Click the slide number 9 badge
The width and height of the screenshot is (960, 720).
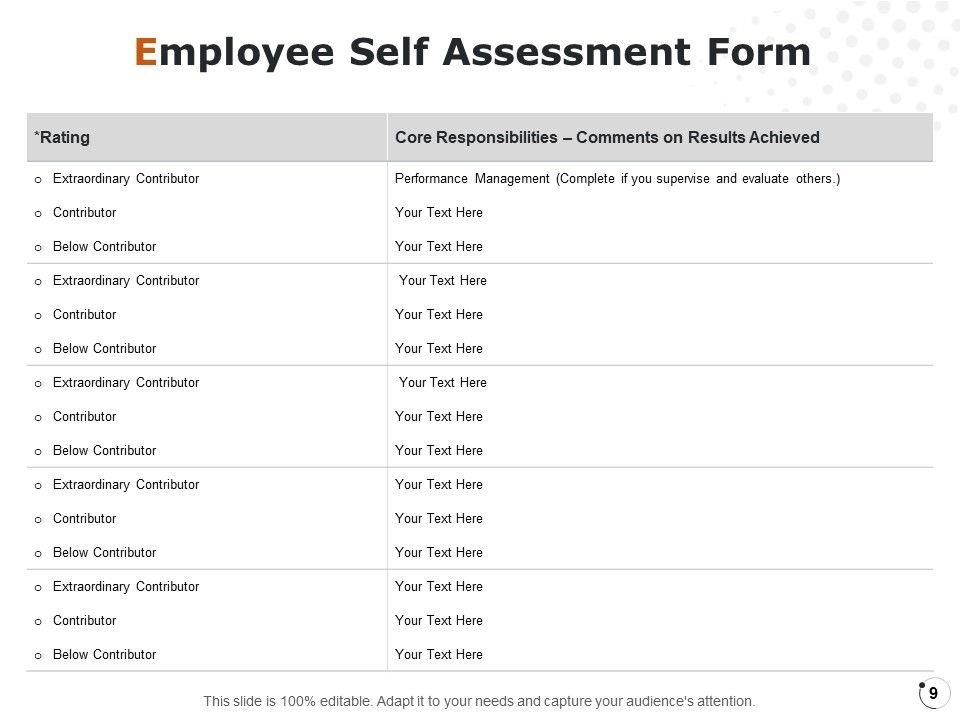click(x=933, y=693)
